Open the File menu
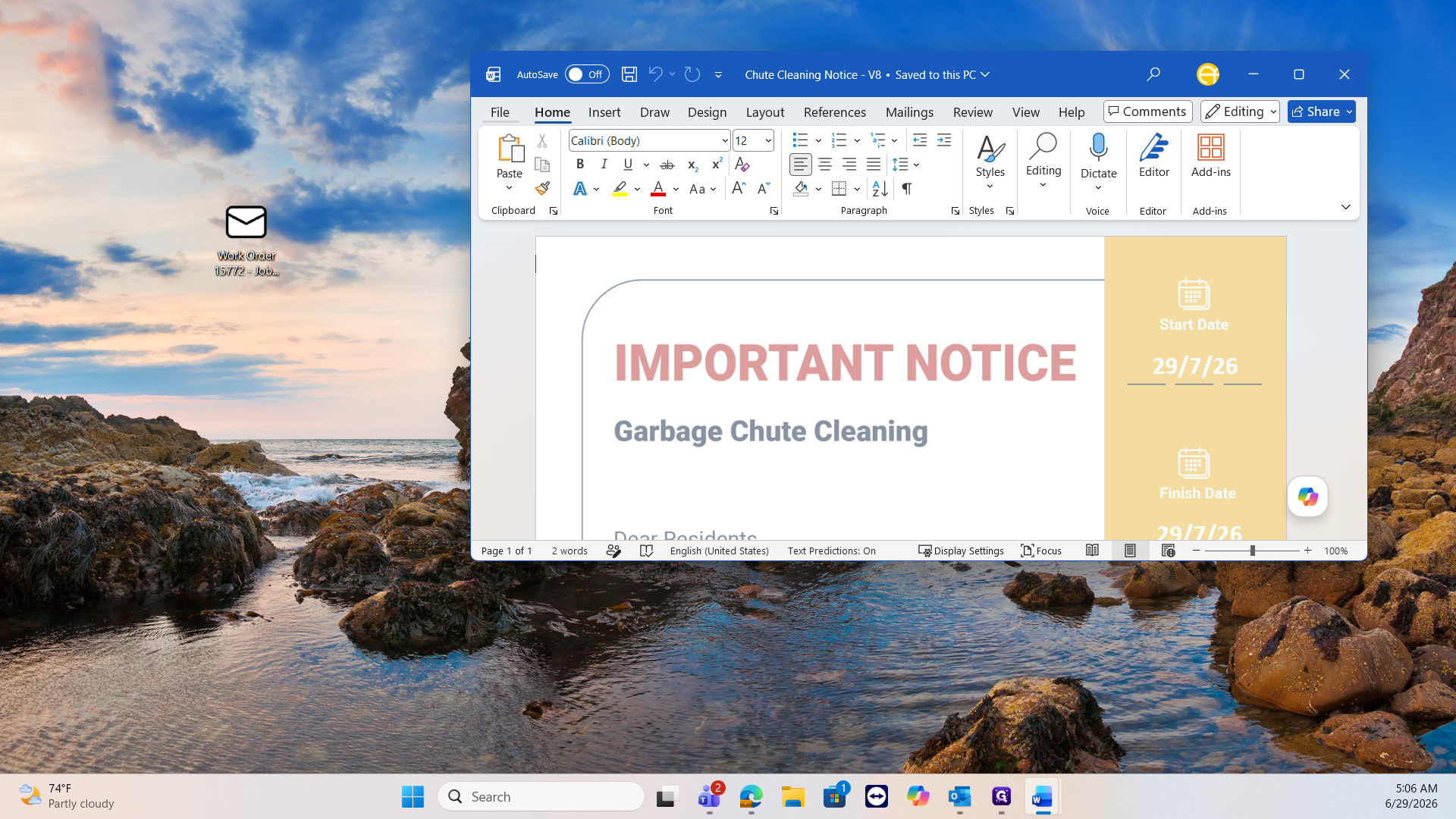The image size is (1456, 819). click(500, 112)
